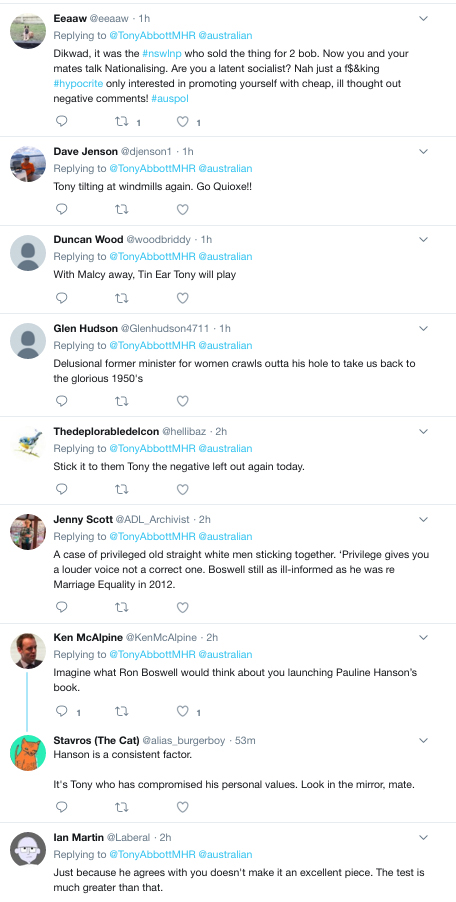Open chevron menu on Ian Martin's tweet

pos(423,837)
